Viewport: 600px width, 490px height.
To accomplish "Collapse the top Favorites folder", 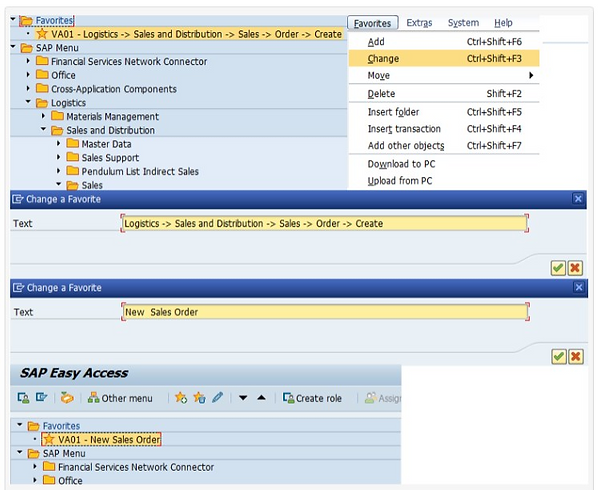I will tap(13, 19).
